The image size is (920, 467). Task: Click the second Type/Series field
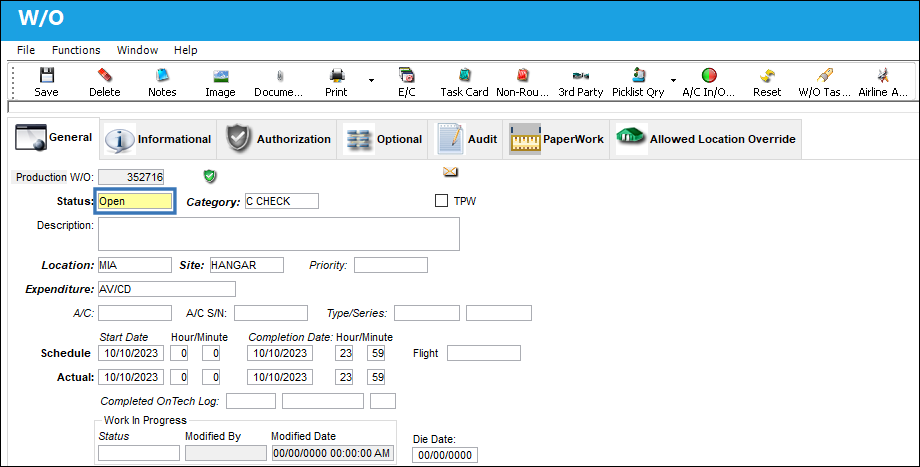coord(499,313)
